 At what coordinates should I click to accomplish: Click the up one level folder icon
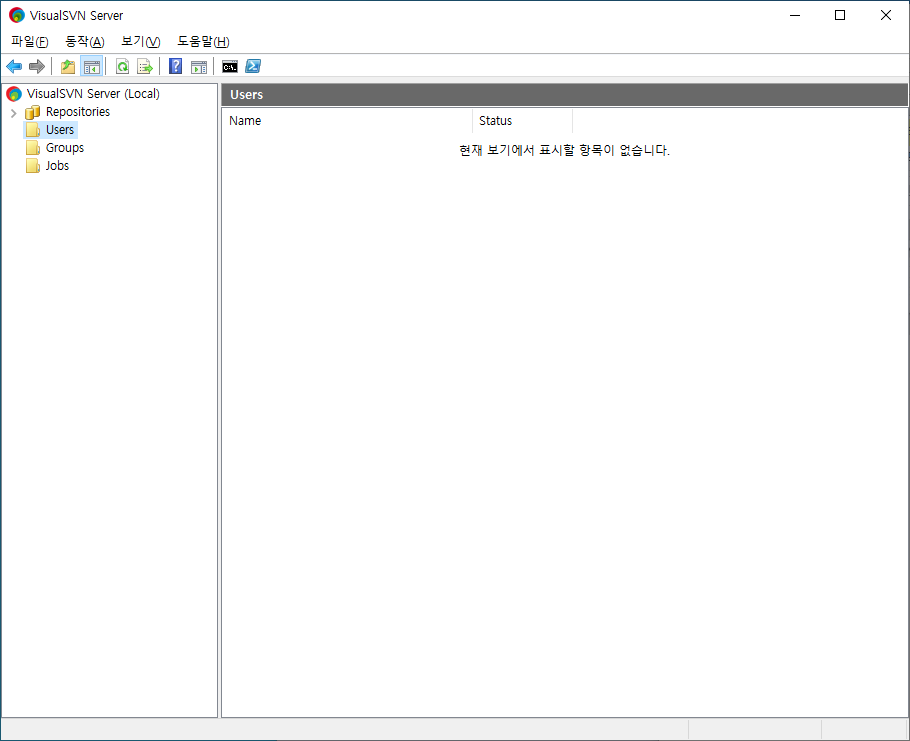68,67
